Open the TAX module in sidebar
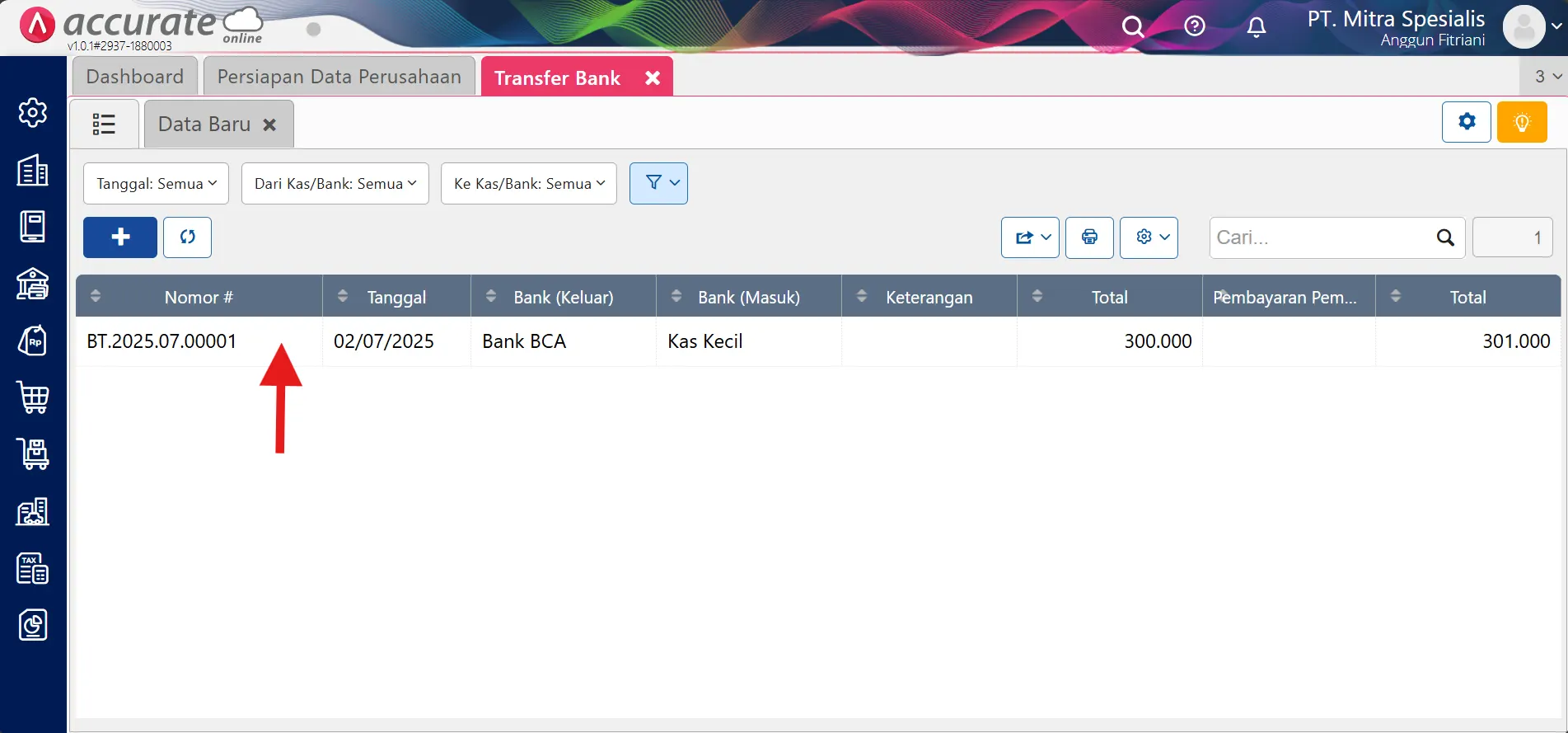 33,568
